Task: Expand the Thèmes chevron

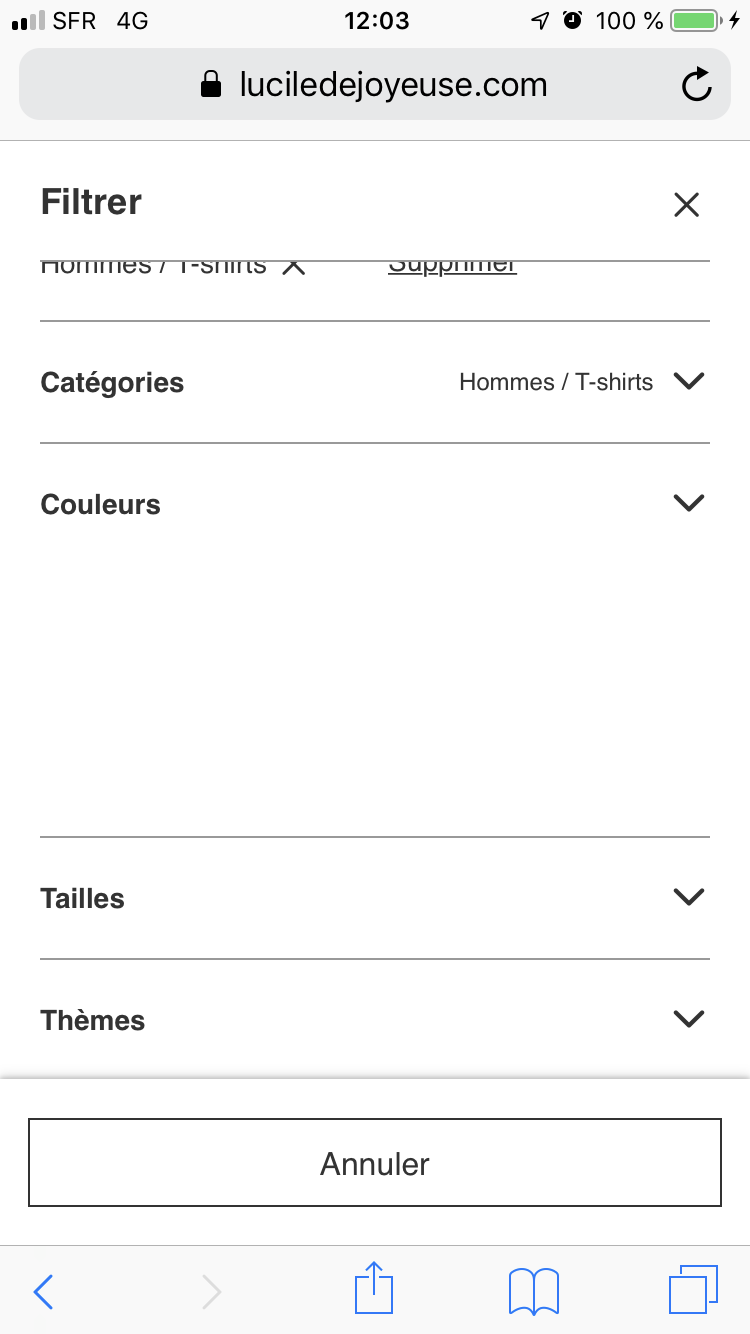Action: coord(689,1019)
